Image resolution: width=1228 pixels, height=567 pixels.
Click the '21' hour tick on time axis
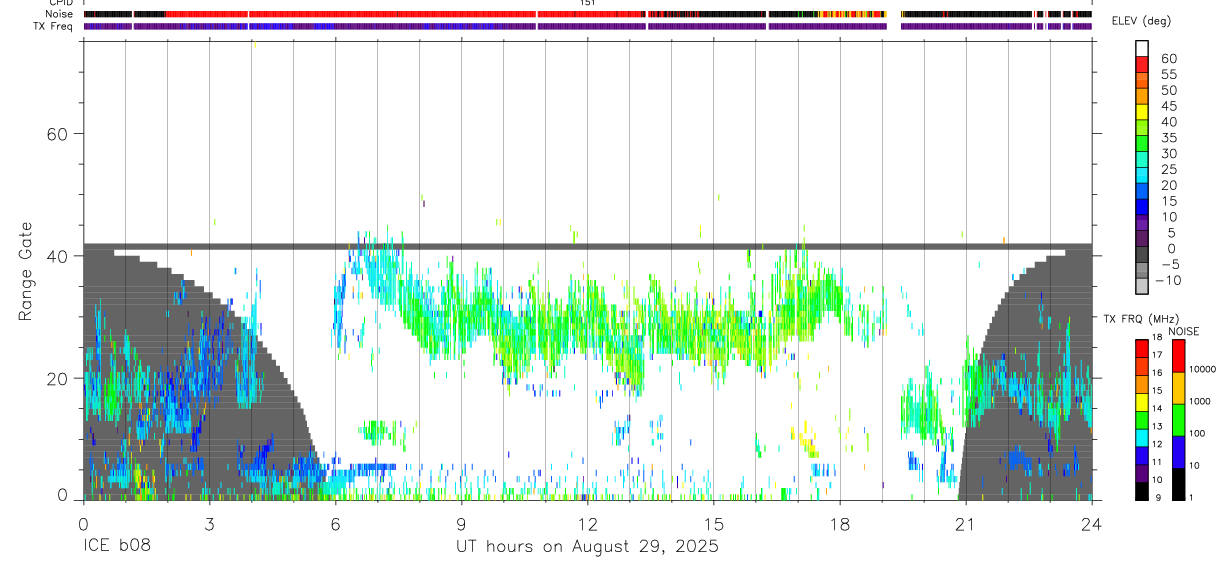tap(965, 523)
